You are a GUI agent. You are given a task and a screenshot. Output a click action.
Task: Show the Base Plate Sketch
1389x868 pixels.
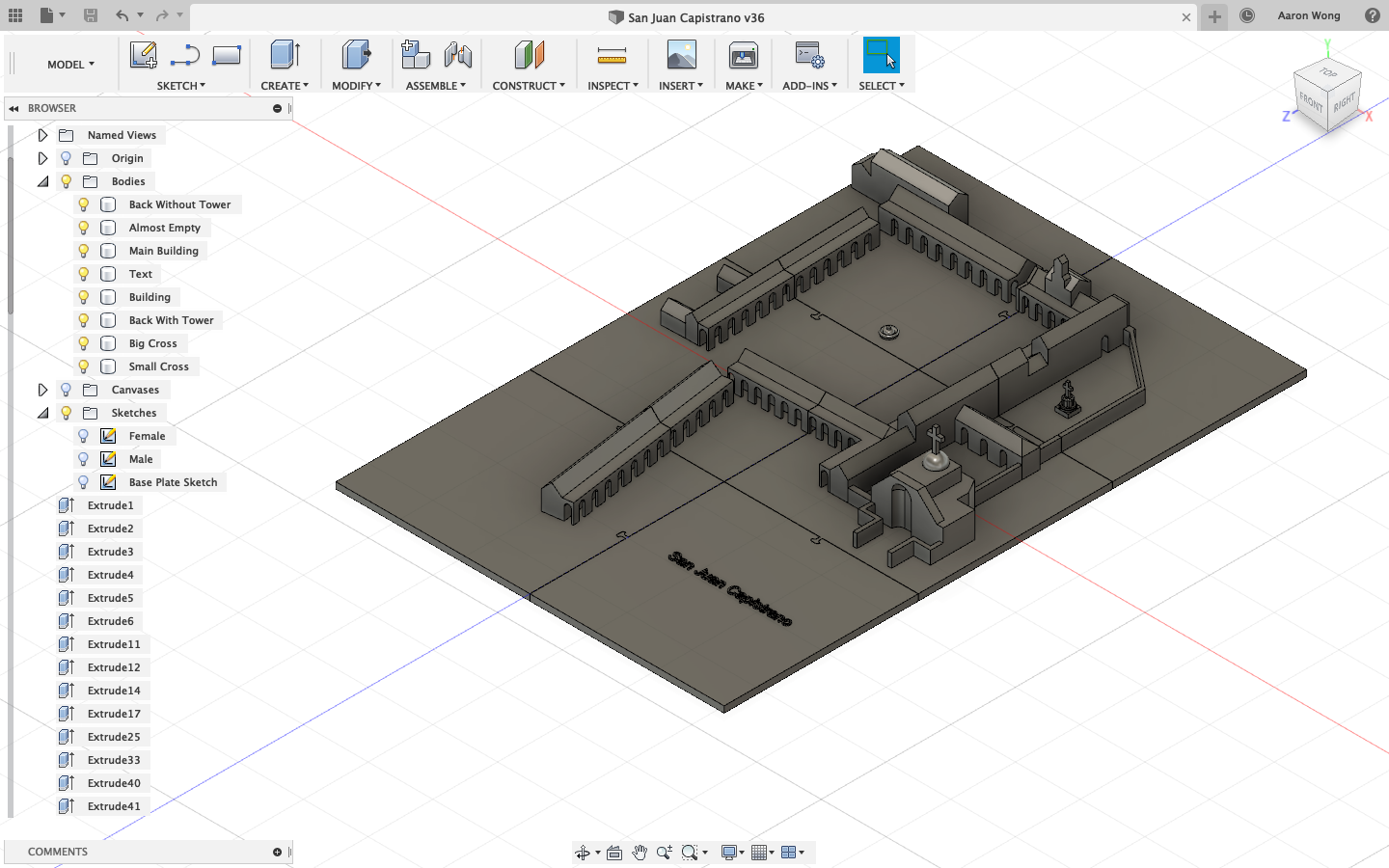[84, 482]
